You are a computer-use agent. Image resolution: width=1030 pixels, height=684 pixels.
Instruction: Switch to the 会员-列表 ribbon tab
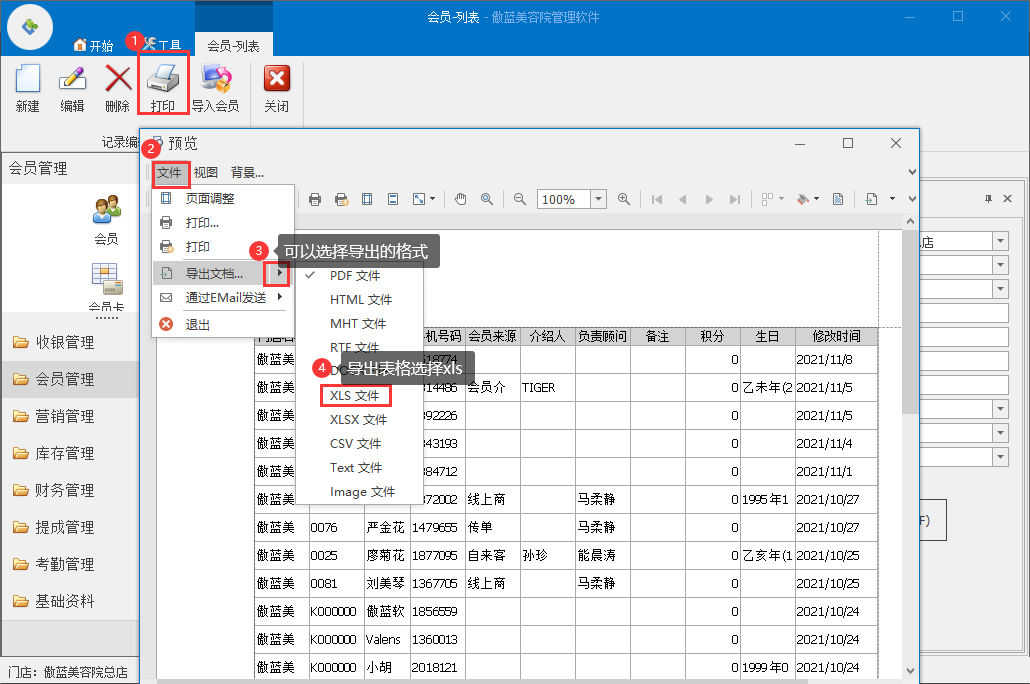tap(233, 46)
